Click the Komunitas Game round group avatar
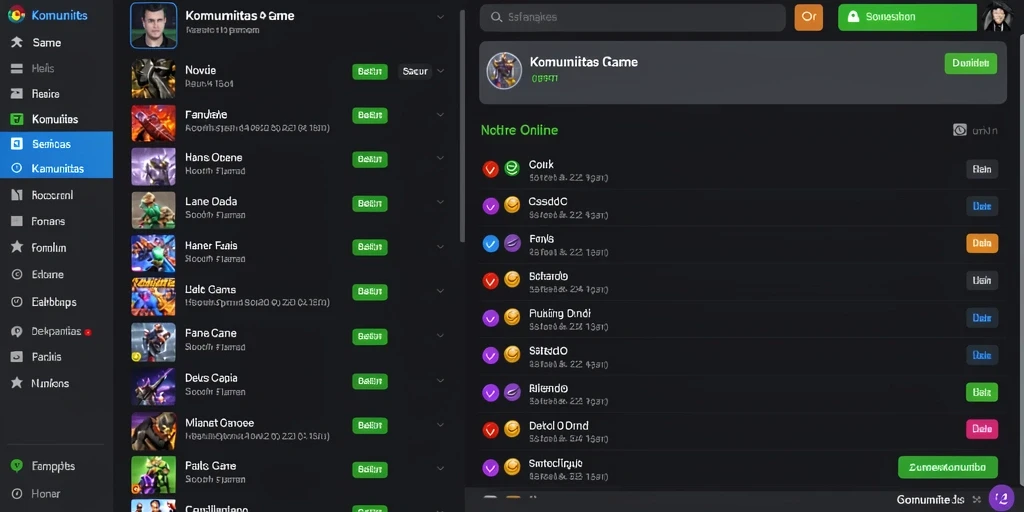 (504, 71)
